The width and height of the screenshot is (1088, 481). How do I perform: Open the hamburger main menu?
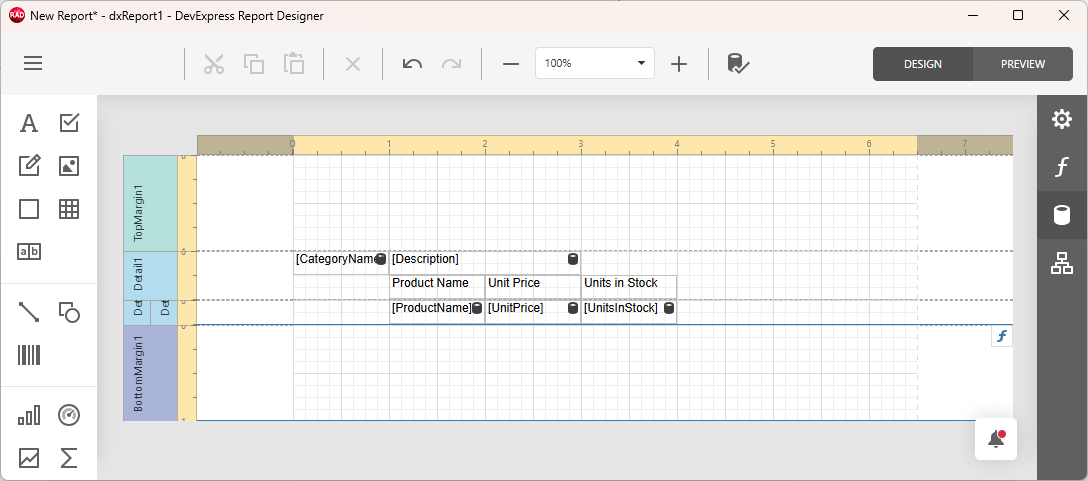tap(33, 64)
